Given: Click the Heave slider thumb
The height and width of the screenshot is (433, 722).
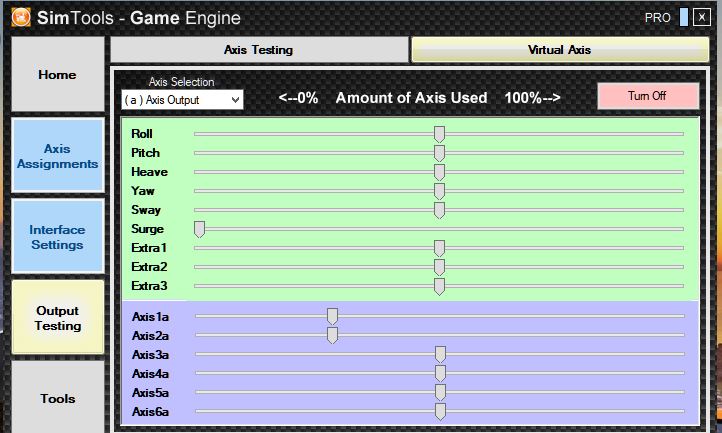Looking at the screenshot, I should pos(439,172).
